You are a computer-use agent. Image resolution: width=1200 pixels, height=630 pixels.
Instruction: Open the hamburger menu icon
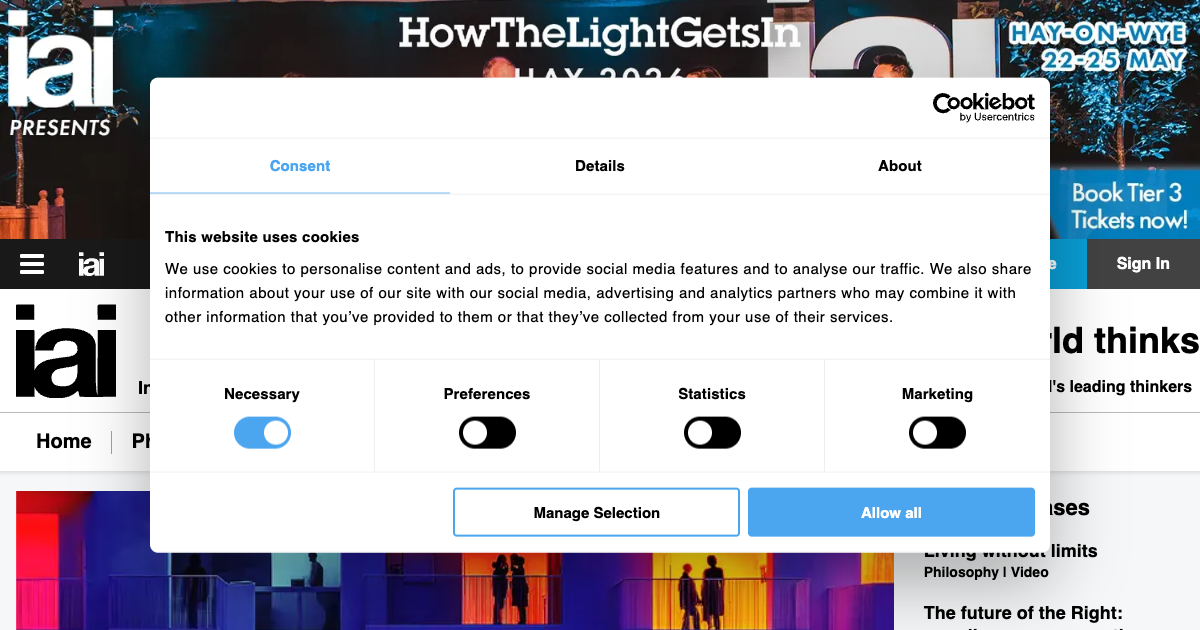[32, 264]
